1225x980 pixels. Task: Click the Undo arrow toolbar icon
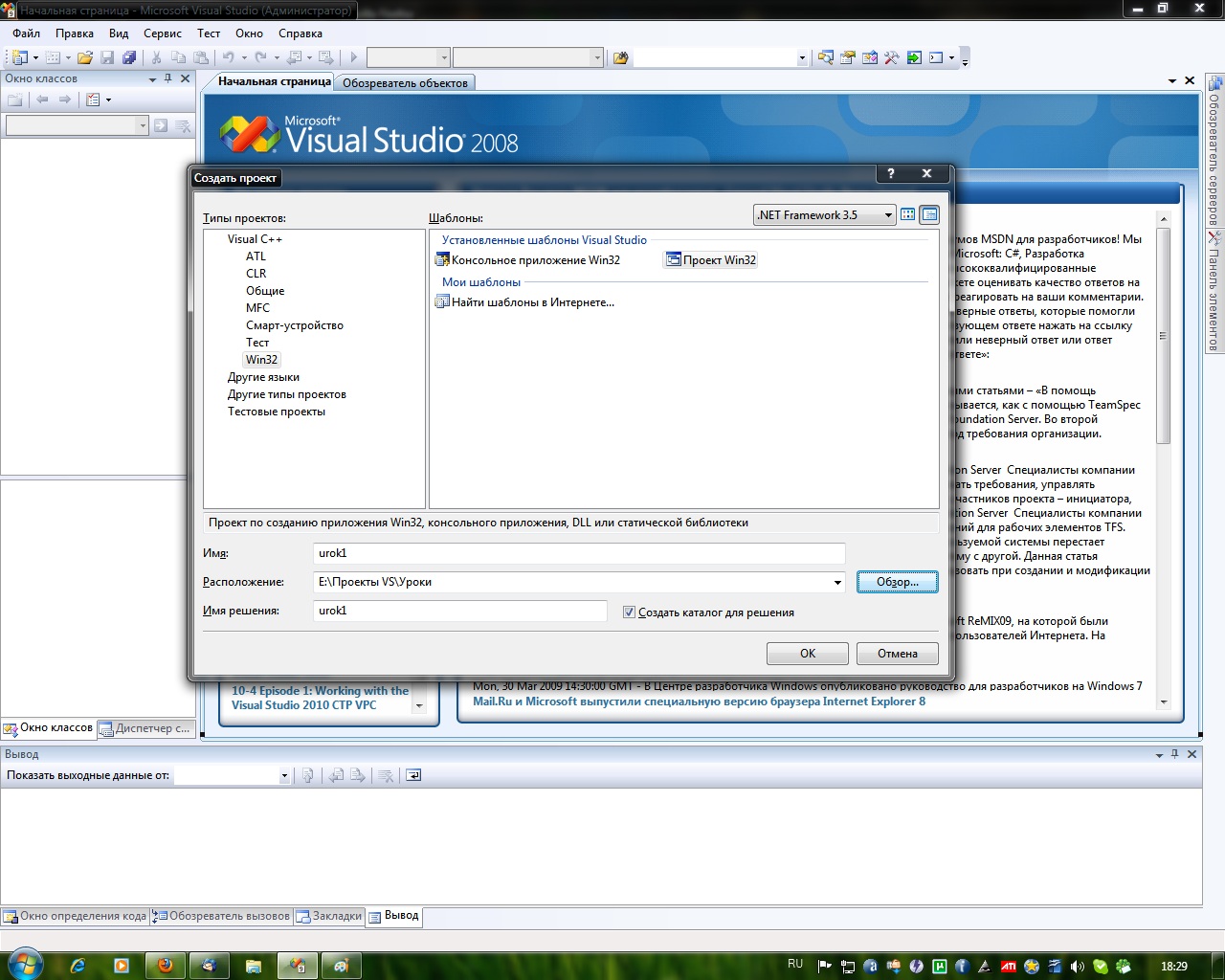229,57
